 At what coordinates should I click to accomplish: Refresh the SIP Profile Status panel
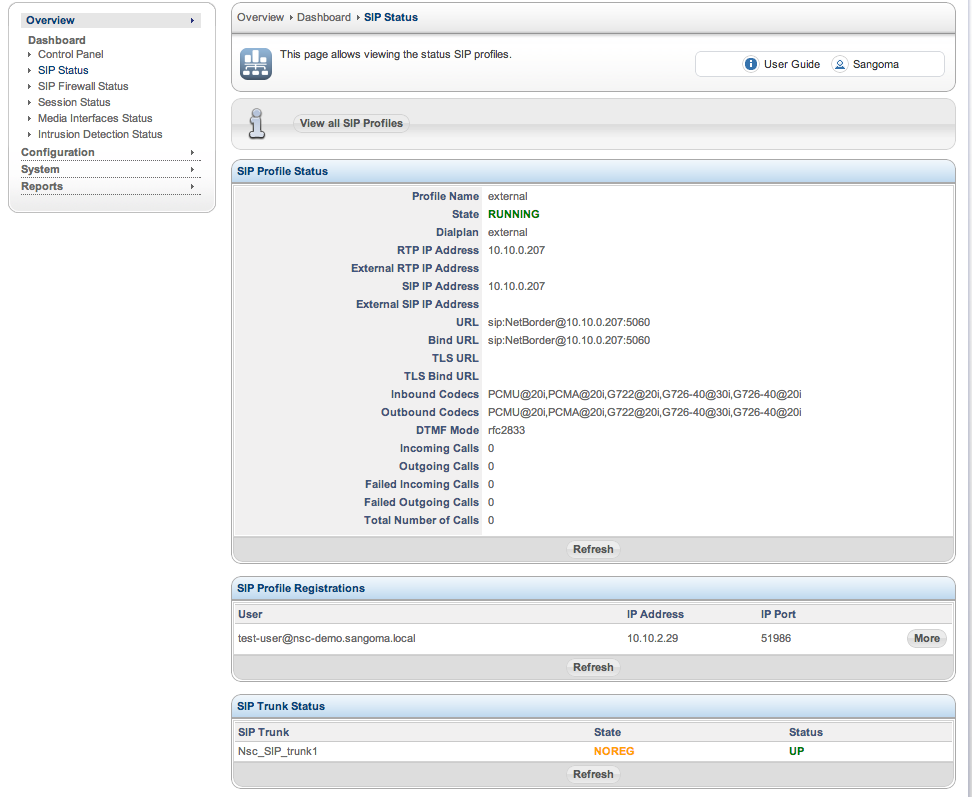click(593, 550)
